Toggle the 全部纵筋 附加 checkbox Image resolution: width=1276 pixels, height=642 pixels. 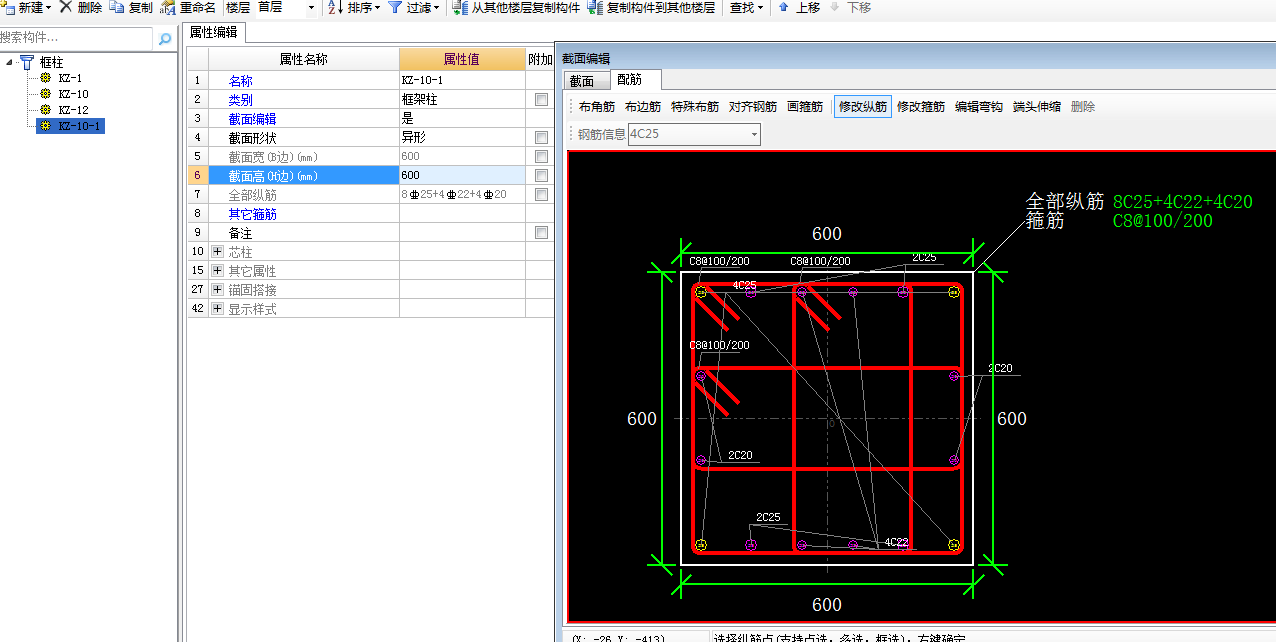coord(541,195)
